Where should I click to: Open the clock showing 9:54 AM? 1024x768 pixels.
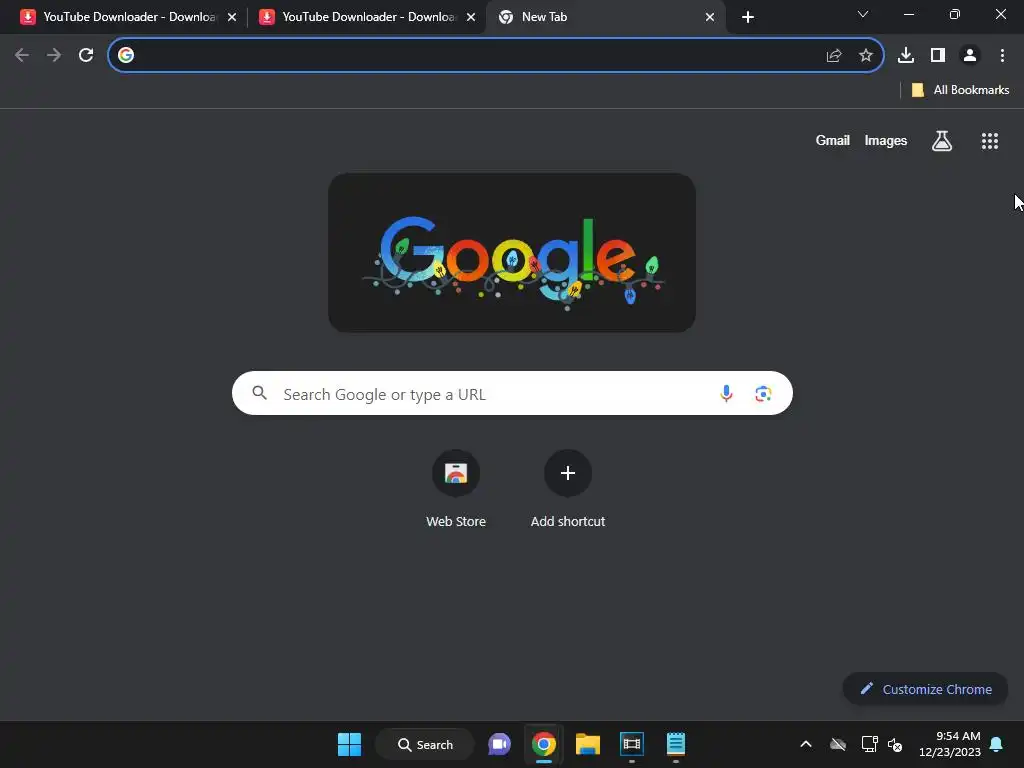click(x=950, y=744)
